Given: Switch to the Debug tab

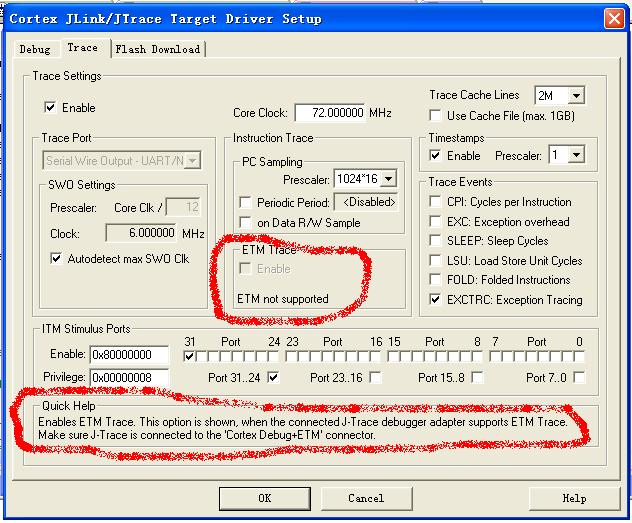Looking at the screenshot, I should 35,49.
